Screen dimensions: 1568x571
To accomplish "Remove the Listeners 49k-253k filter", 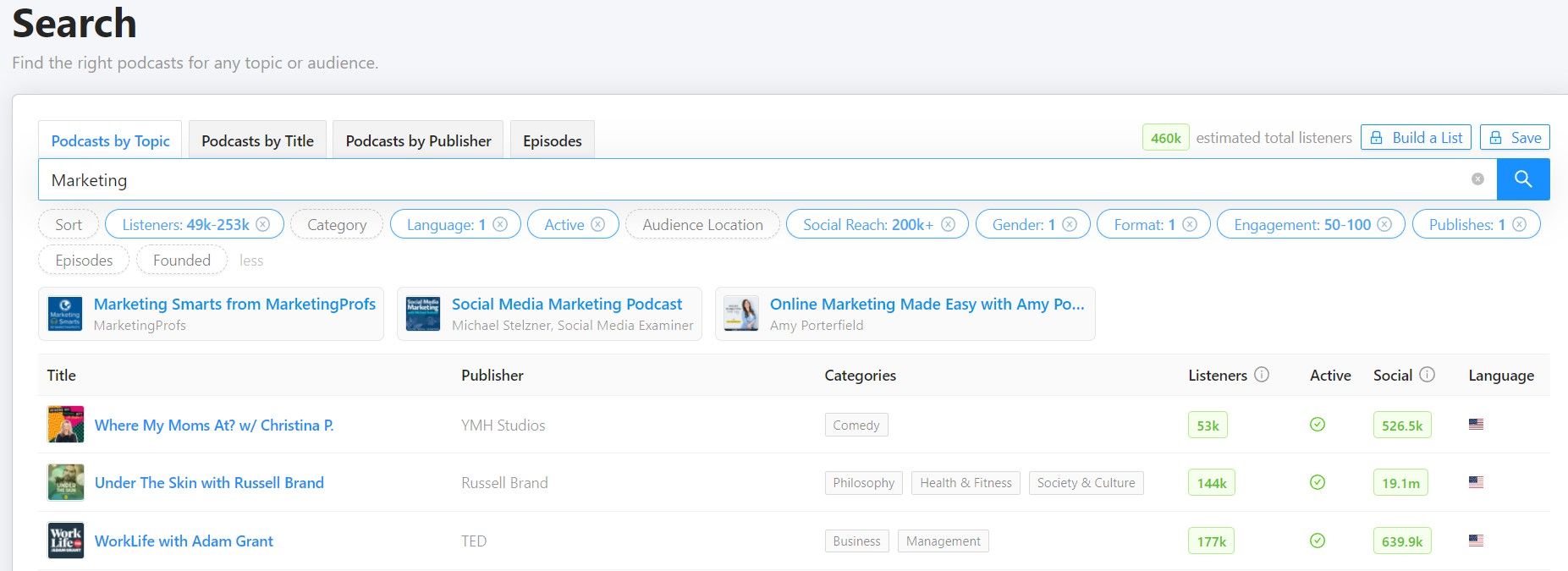I will 263,224.
